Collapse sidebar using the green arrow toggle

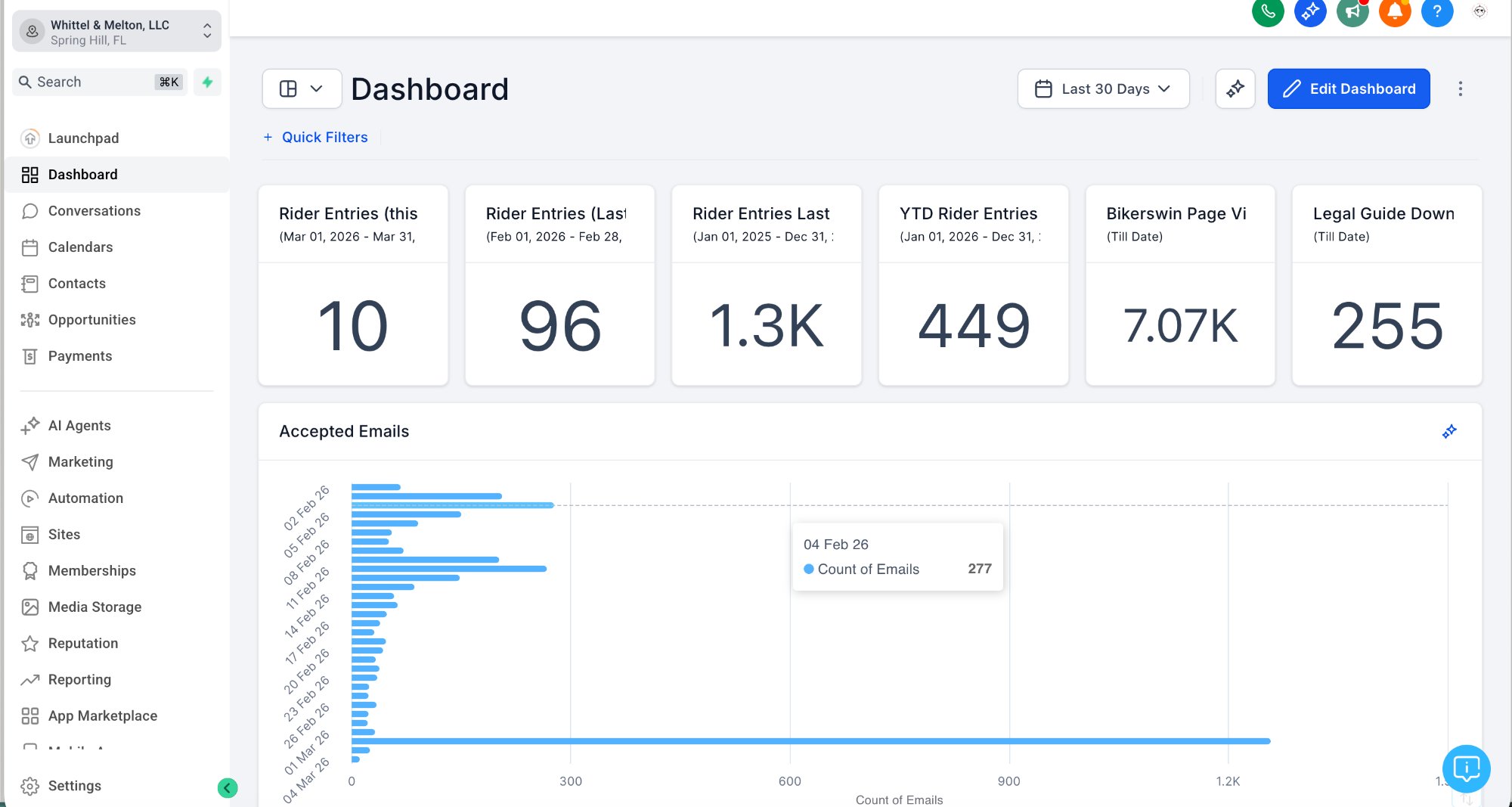point(227,788)
